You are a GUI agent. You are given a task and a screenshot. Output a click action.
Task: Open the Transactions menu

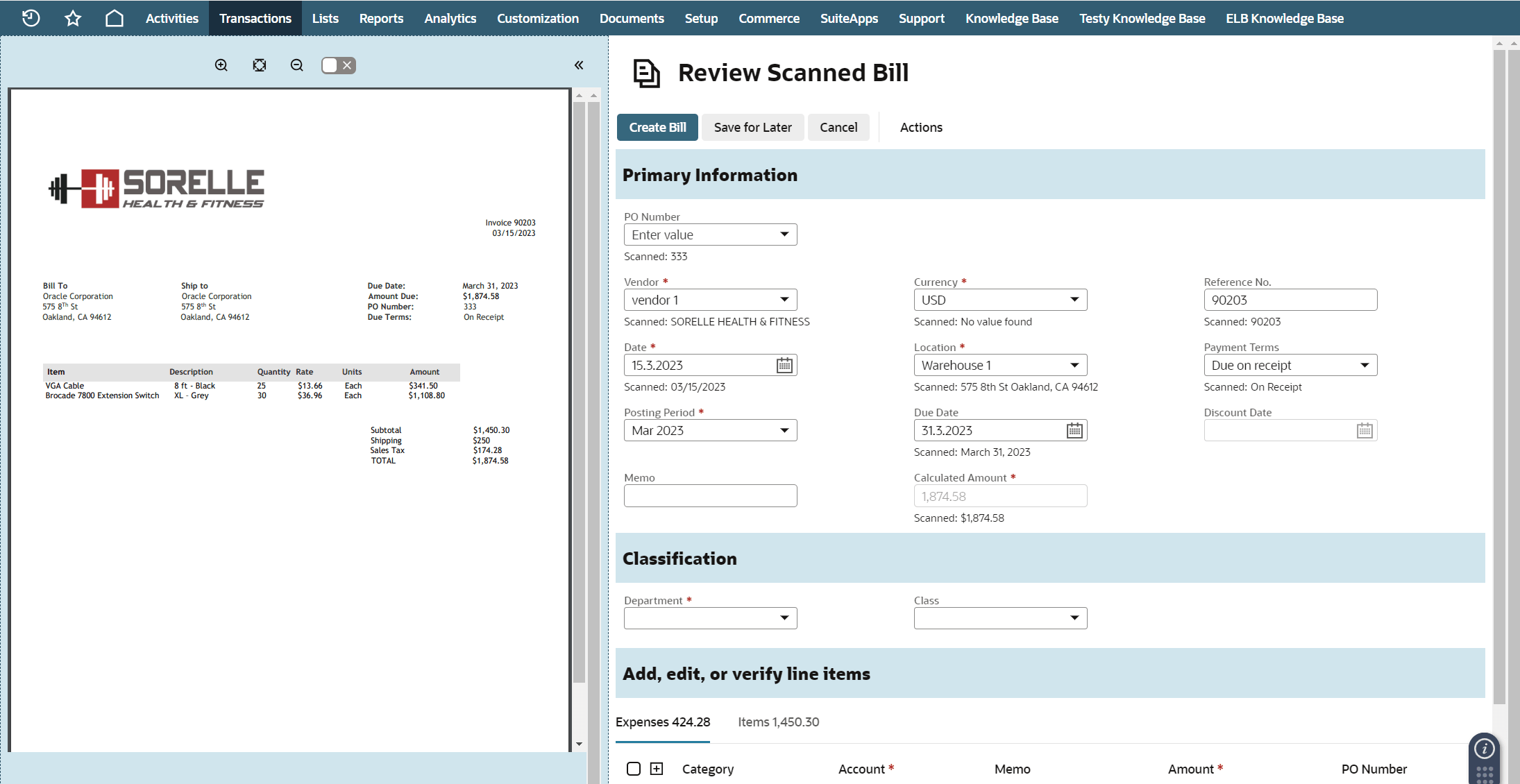point(255,18)
